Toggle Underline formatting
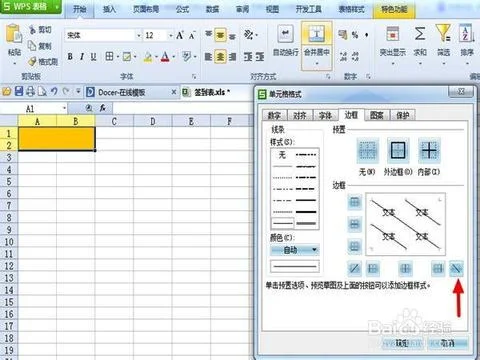This screenshot has height=360, width=480. point(94,57)
